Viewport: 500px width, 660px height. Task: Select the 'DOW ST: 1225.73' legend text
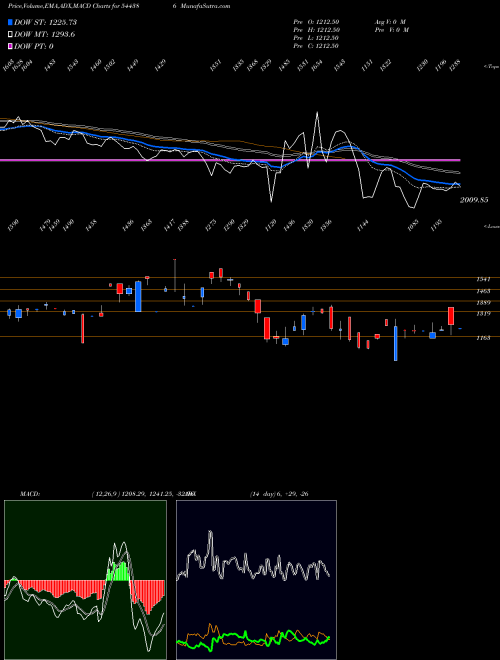pyautogui.click(x=45, y=22)
